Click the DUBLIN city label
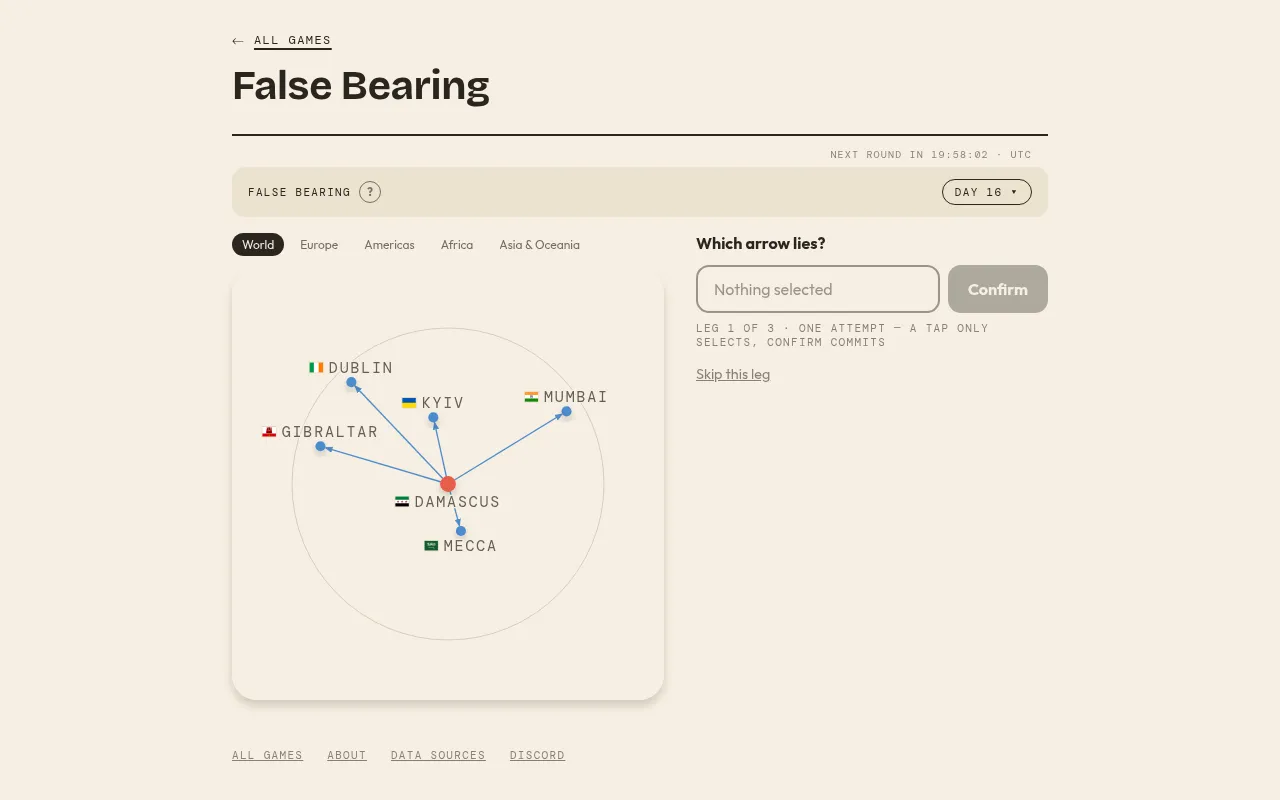This screenshot has width=1280, height=800. 361,368
